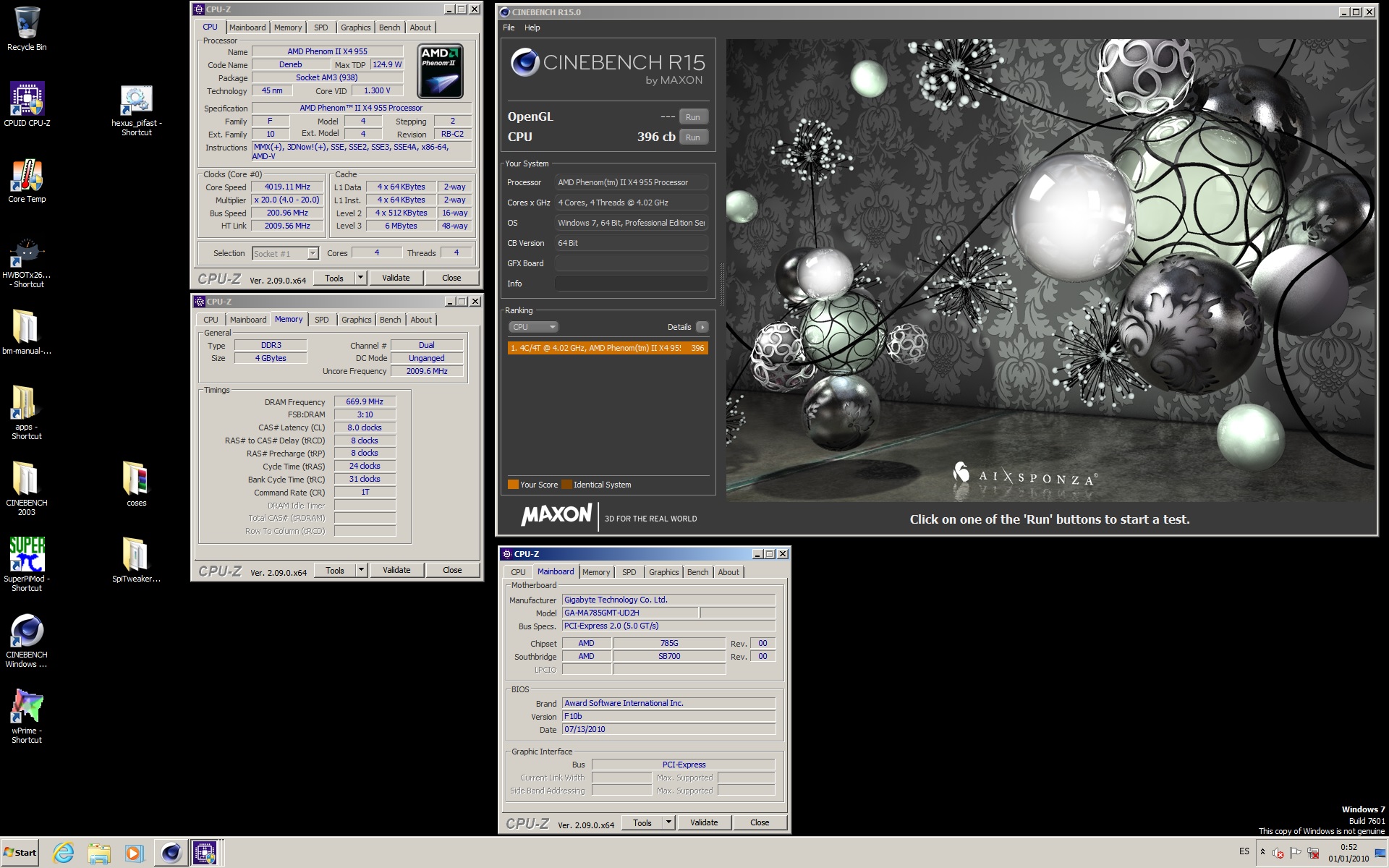
Task: Expand Tools dropdown arrow in CPU tab window
Action: point(360,278)
